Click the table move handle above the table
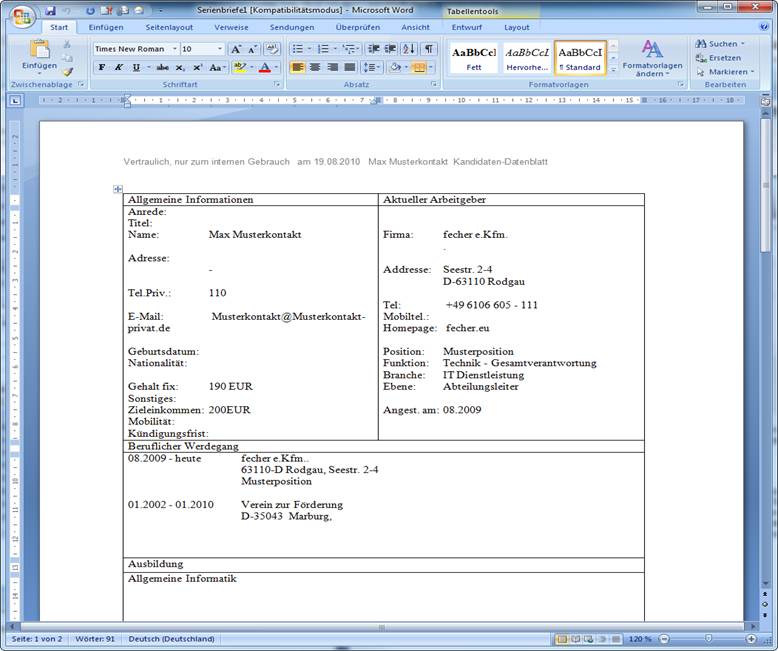Viewport: 778px width, 651px height. tap(117, 189)
